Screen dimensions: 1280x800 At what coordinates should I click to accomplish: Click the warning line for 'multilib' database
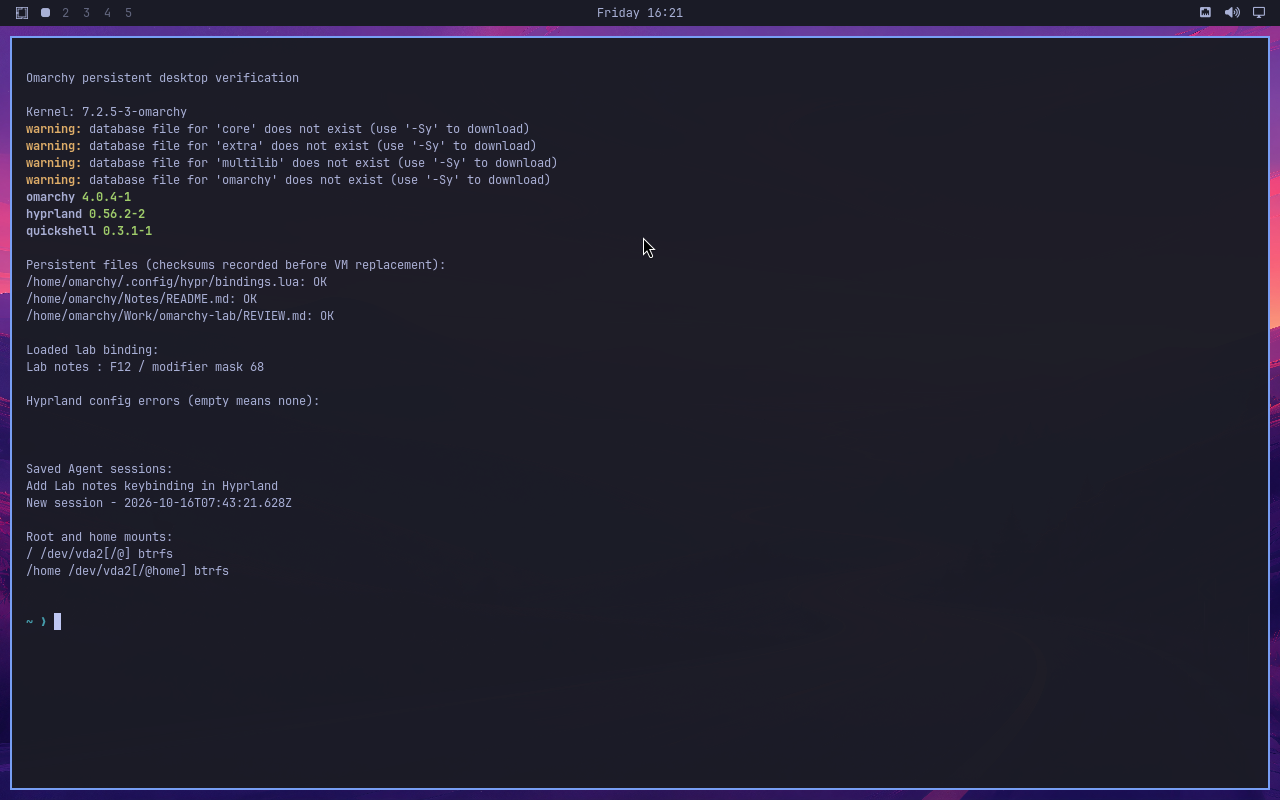[292, 163]
